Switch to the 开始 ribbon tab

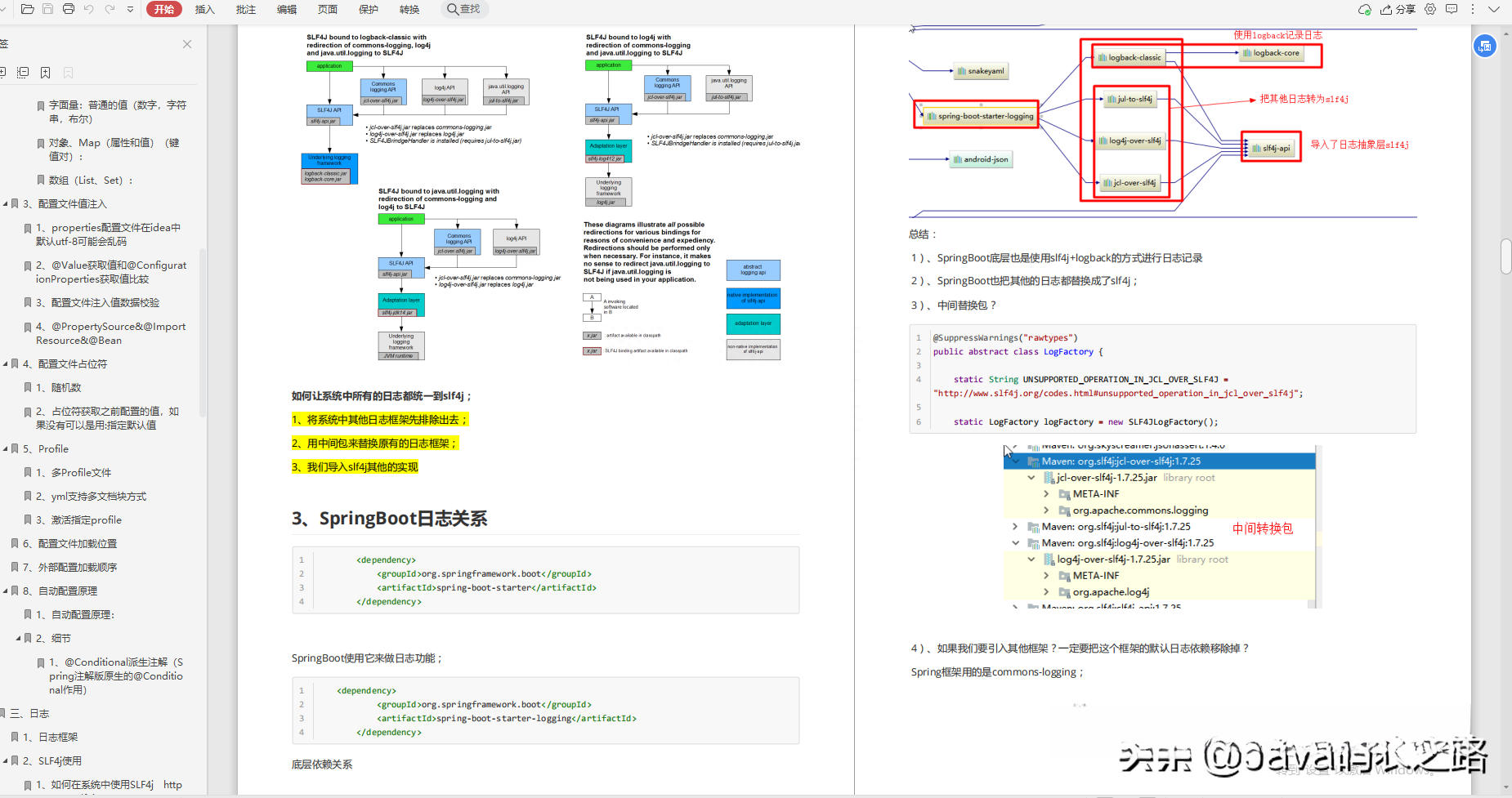click(x=163, y=9)
